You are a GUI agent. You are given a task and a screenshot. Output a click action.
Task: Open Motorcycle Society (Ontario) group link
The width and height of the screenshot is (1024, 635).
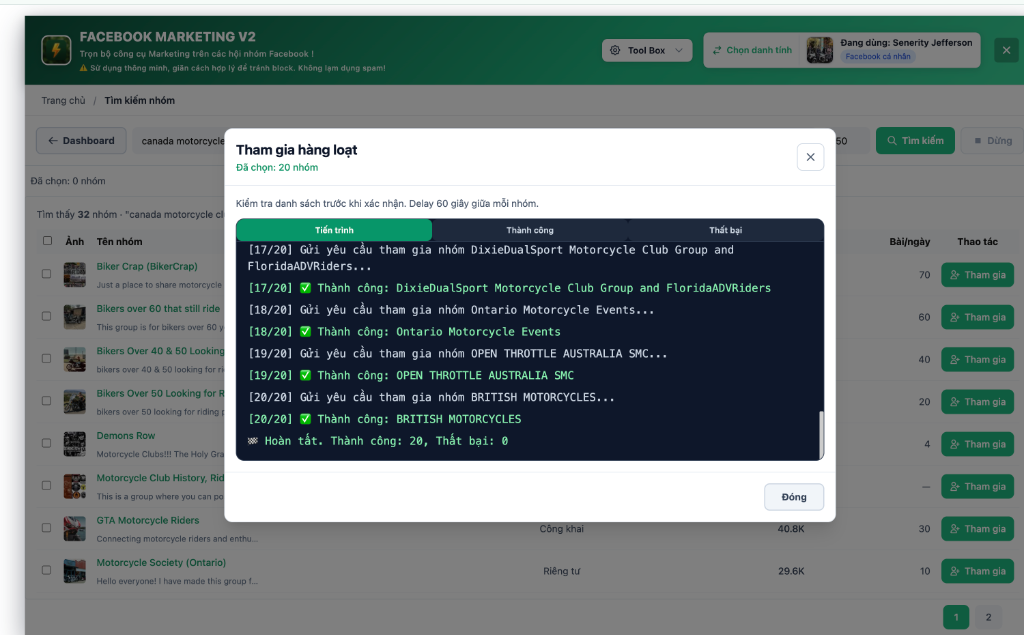coord(161,563)
